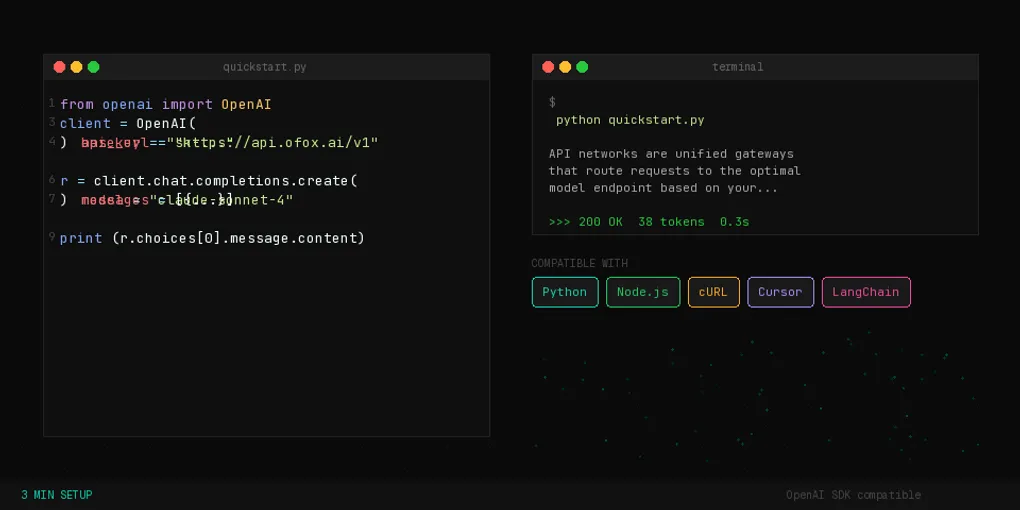1020x510 pixels.
Task: Click the terminal window title
Action: (x=738, y=67)
